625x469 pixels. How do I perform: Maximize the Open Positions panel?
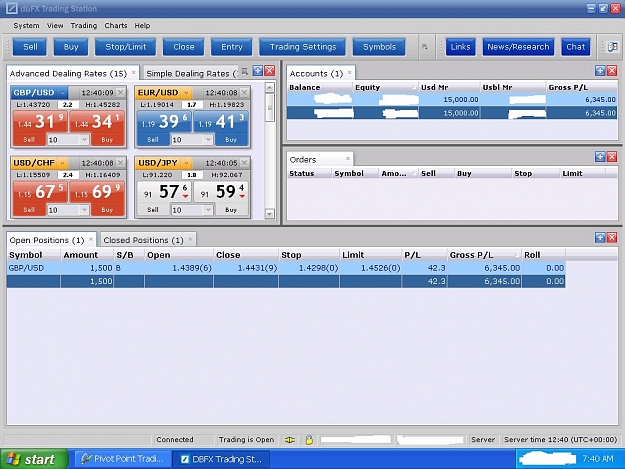tap(600, 238)
